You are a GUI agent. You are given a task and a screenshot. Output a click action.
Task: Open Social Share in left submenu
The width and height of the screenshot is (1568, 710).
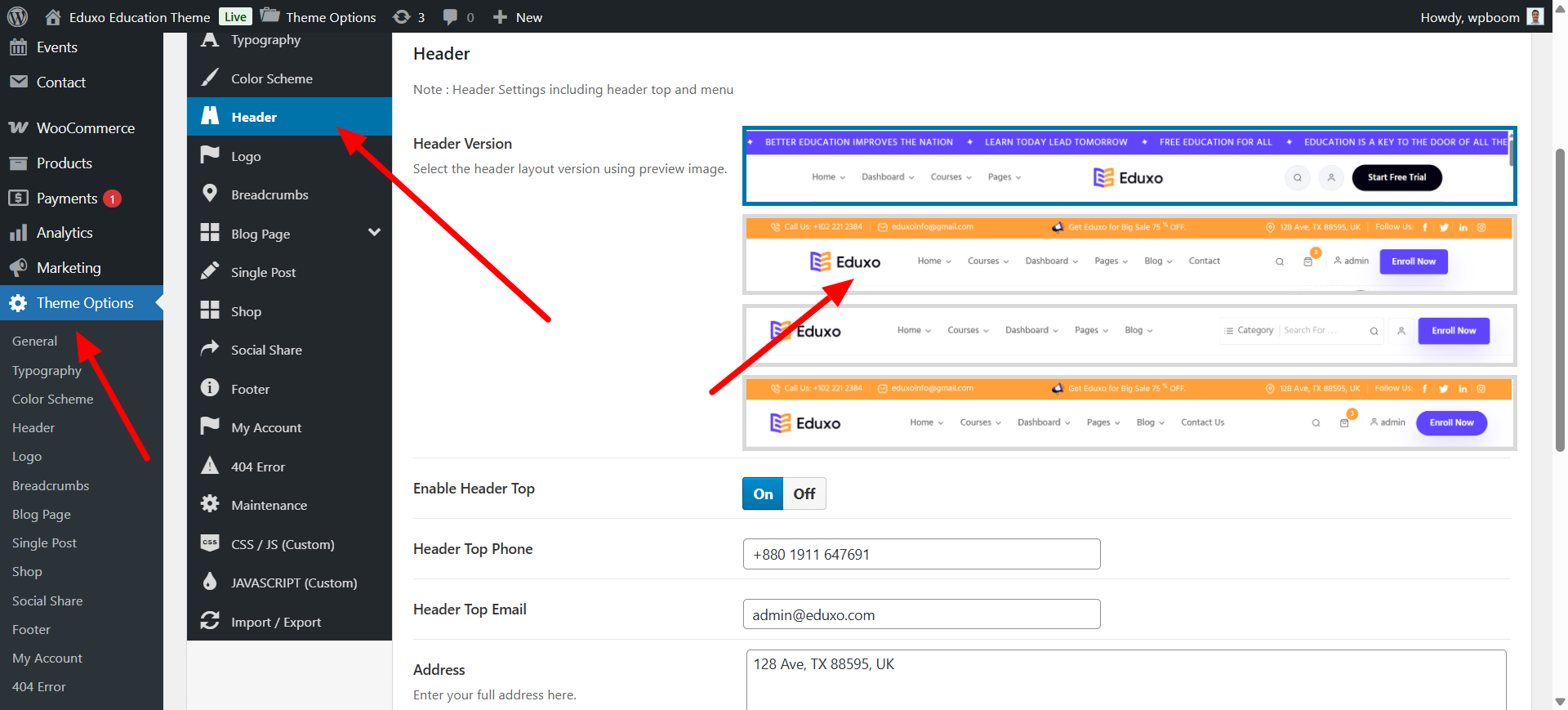click(x=47, y=601)
